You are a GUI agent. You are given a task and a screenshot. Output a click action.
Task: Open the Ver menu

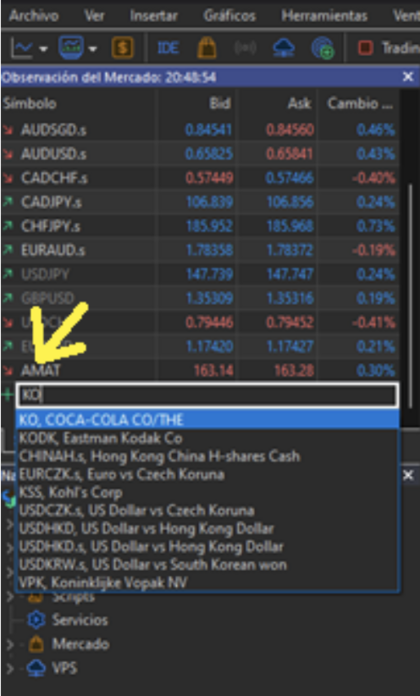tap(94, 16)
